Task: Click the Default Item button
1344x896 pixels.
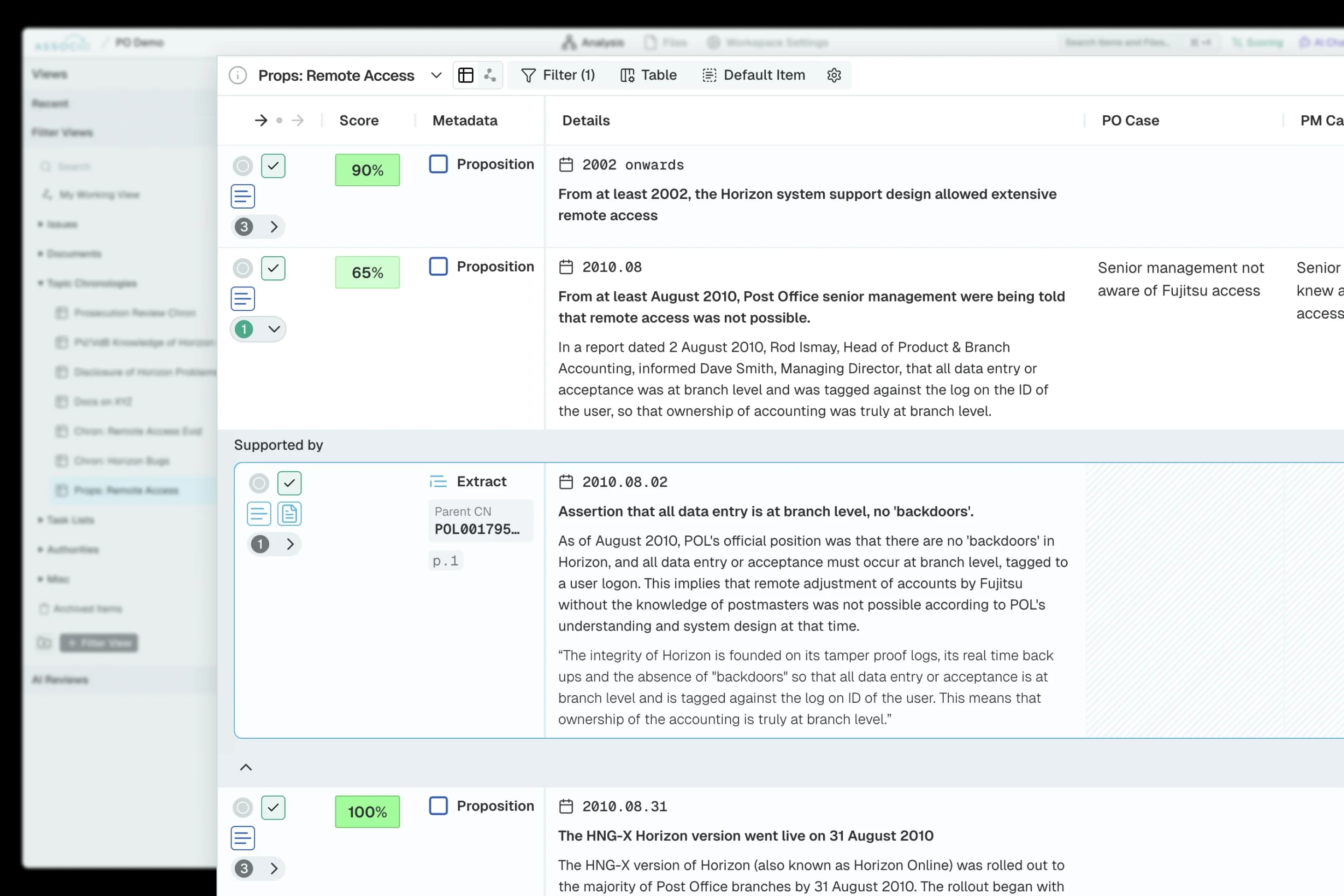Action: pos(754,76)
